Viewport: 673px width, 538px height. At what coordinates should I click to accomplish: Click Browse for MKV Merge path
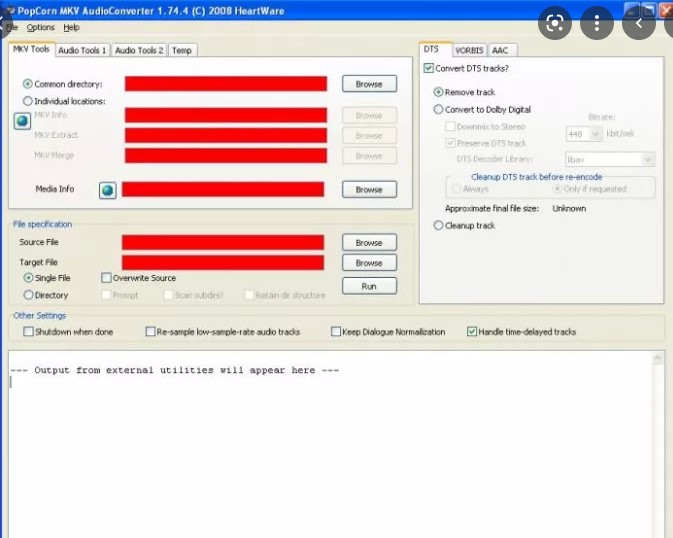pos(369,156)
